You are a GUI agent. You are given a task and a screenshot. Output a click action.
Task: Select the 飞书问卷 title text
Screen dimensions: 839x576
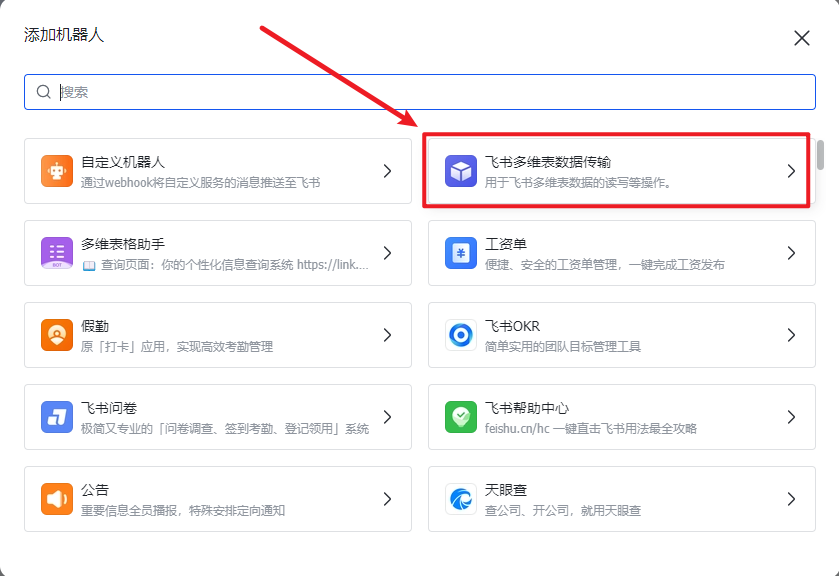pos(109,408)
